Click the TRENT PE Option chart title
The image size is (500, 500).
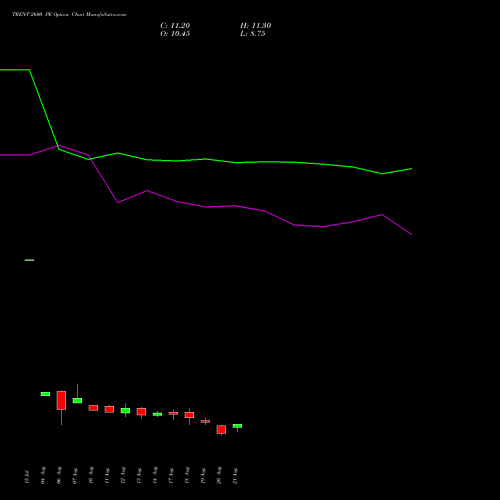coord(69,14)
